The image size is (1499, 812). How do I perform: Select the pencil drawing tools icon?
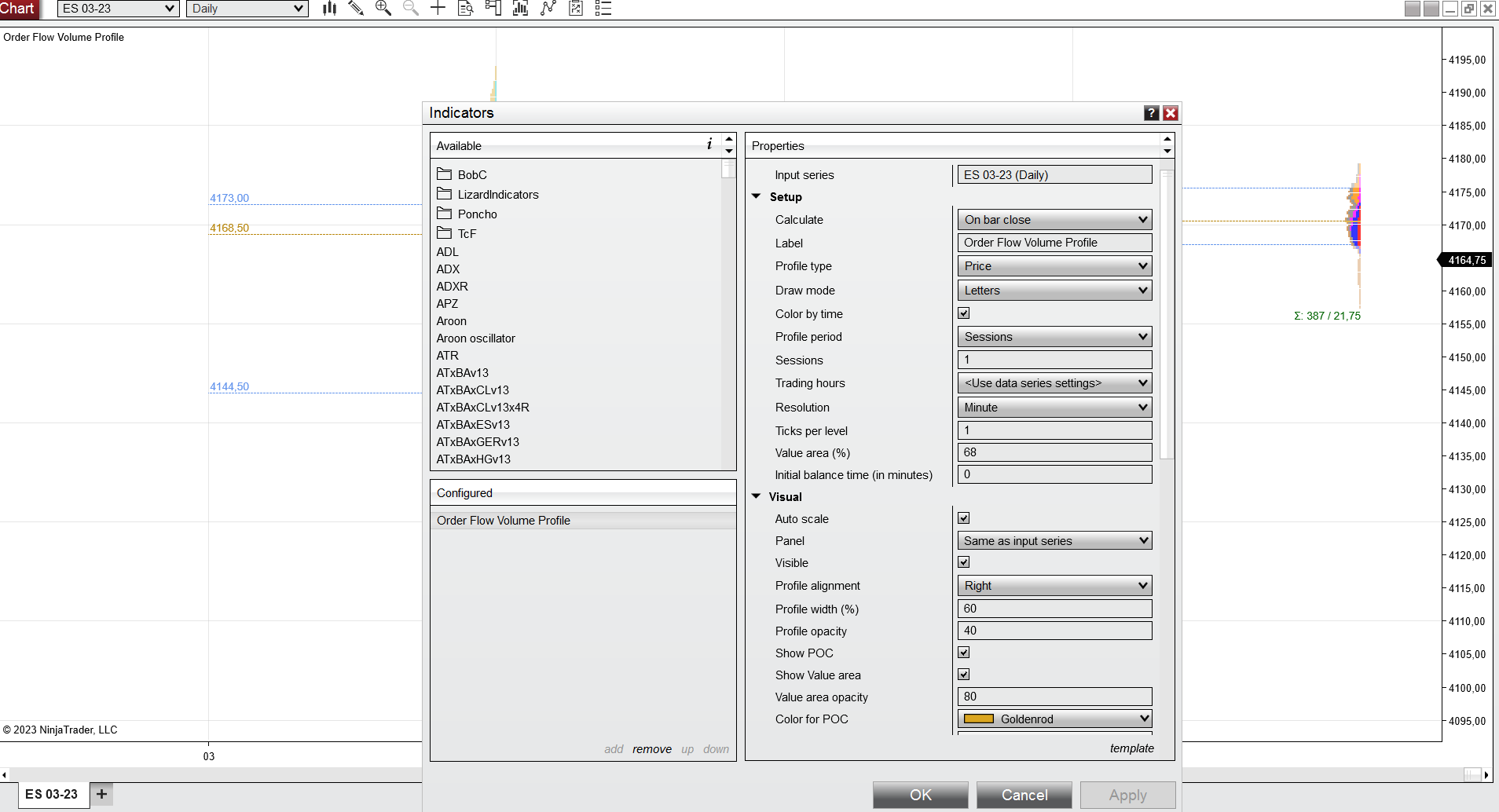coord(356,9)
